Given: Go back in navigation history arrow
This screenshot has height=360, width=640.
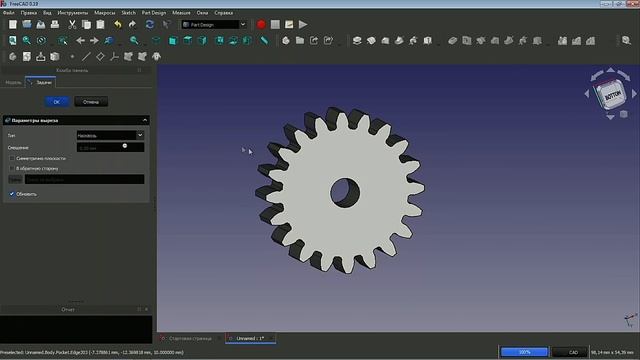Looking at the screenshot, I should 80,40.
